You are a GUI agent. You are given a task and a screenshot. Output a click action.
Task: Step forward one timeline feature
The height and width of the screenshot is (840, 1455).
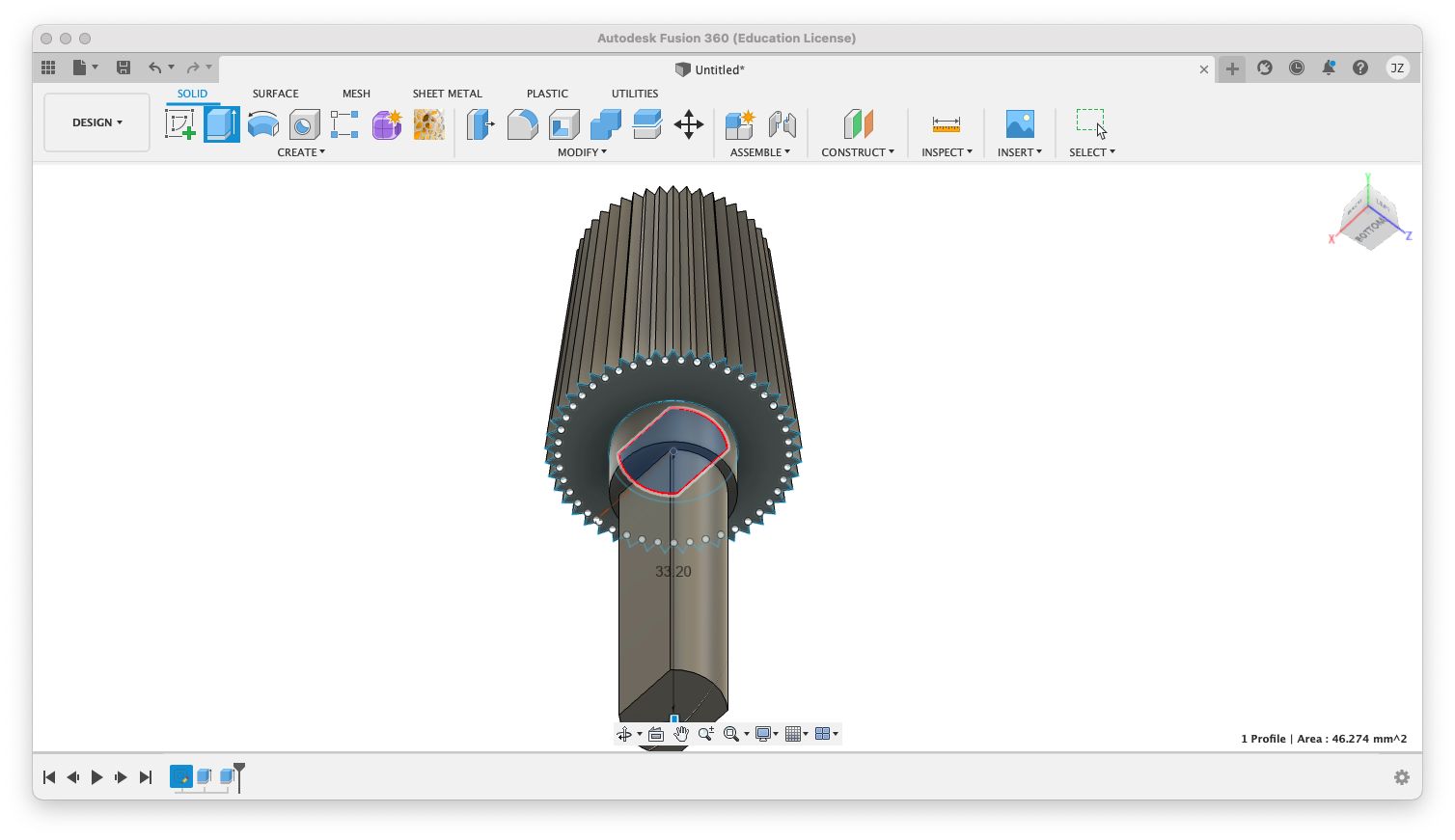(121, 777)
